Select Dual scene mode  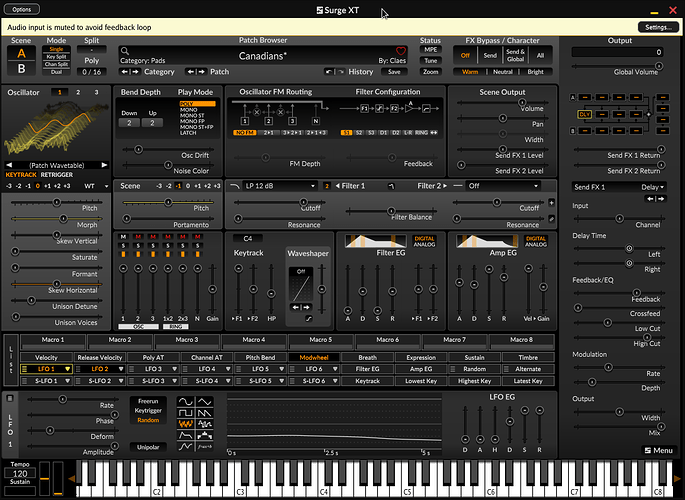56,72
